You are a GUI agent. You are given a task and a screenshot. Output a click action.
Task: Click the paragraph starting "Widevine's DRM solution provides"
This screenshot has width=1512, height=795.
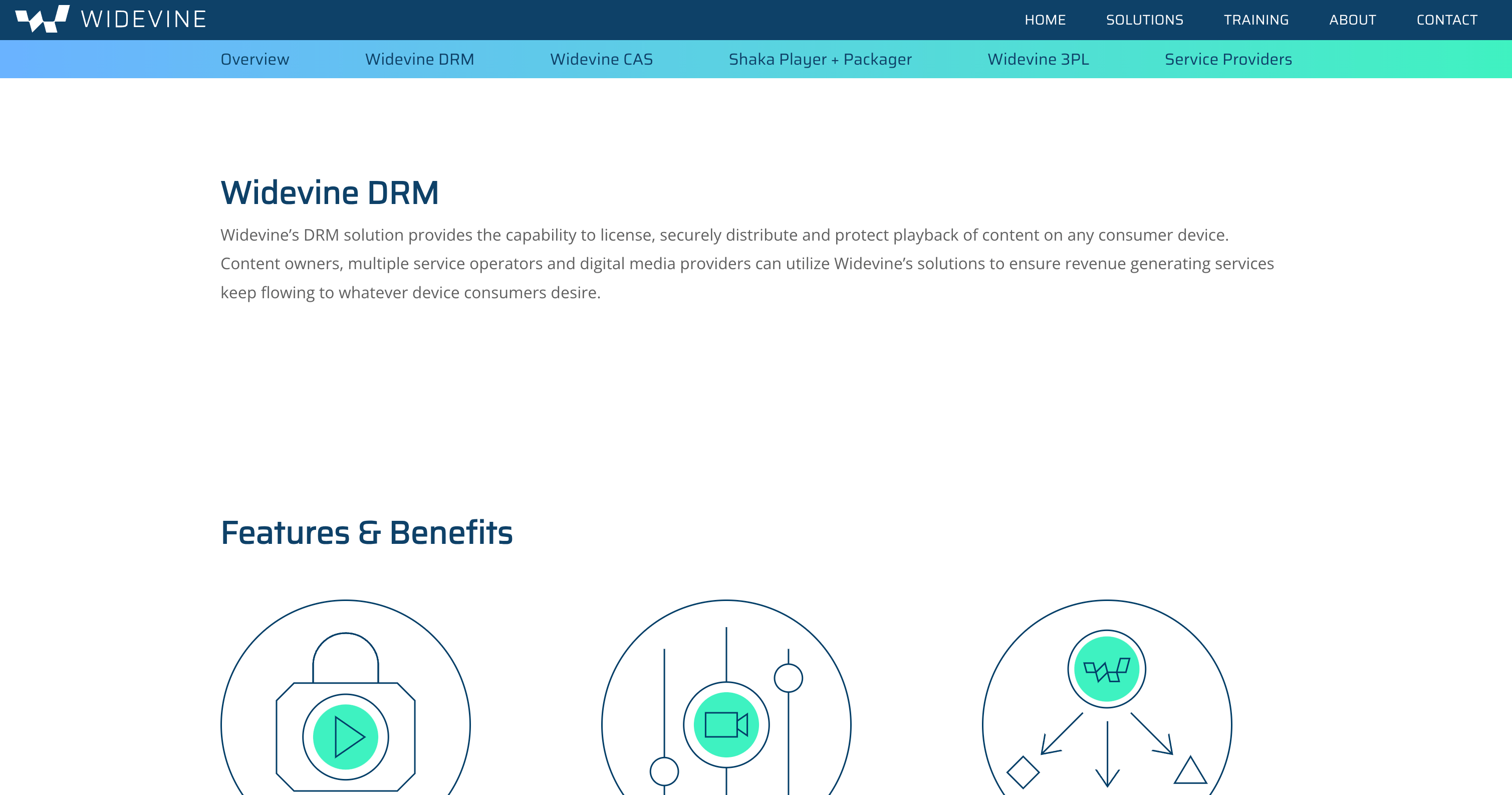click(747, 264)
